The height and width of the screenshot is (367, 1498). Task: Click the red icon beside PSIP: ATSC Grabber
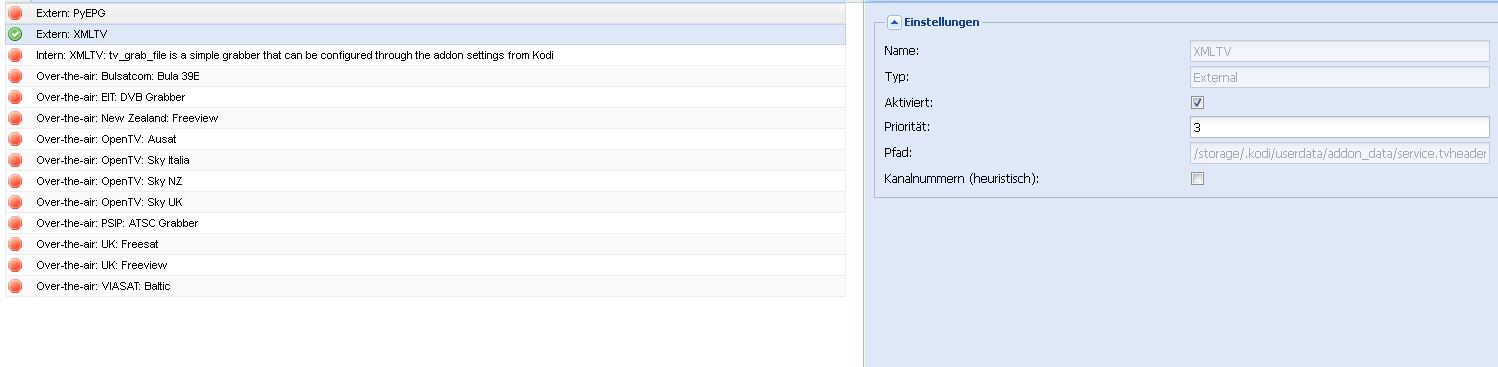(x=15, y=223)
